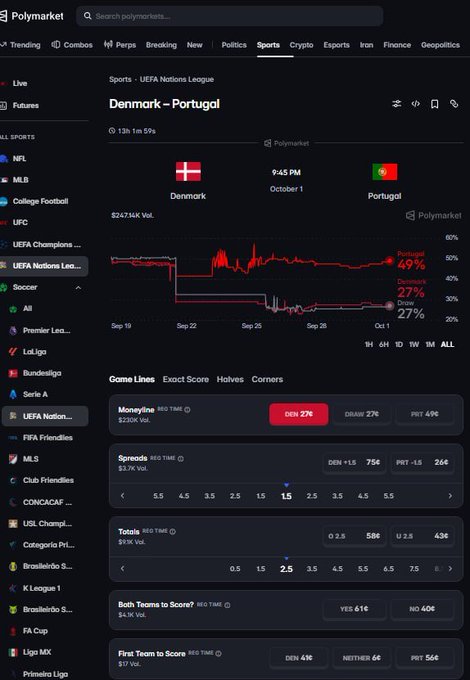Set chart range to 1W

[x=414, y=344]
